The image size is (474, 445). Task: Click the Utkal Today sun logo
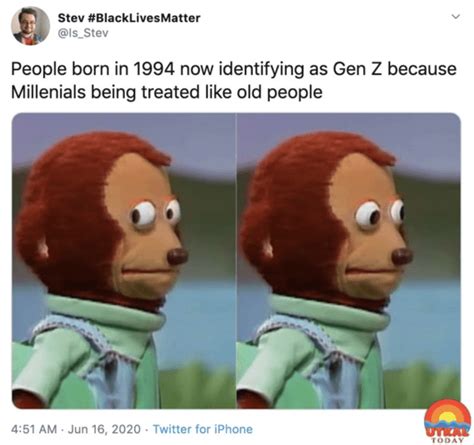448,419
